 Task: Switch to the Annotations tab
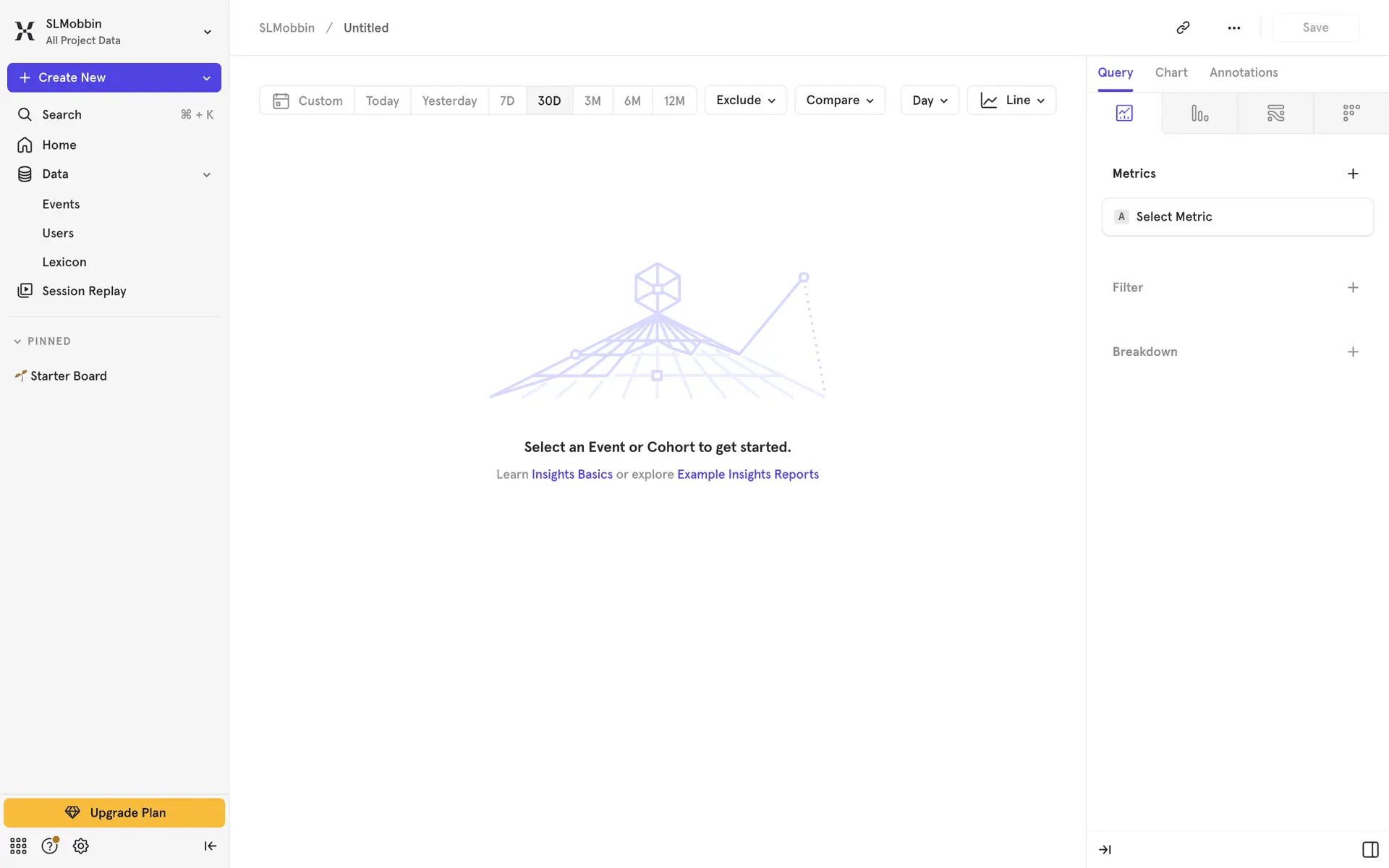[1243, 72]
